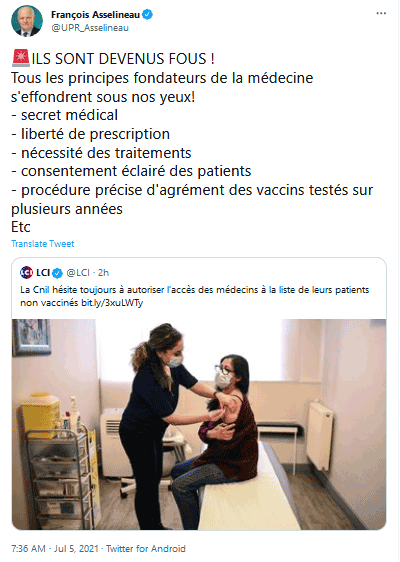
Task: Click the François Asselineau display name
Action: (95, 15)
